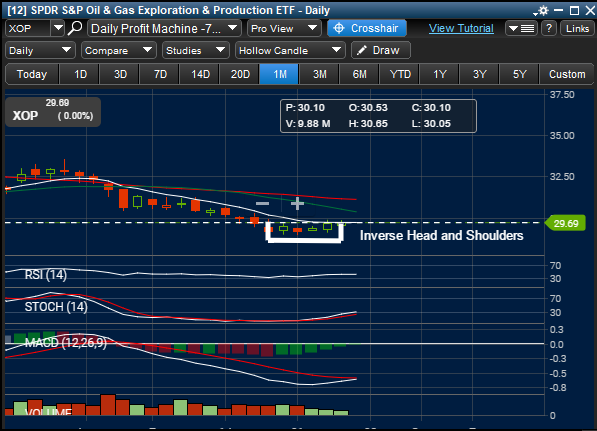Click the V:9.88 M volume value
The image size is (597, 431).
(x=308, y=124)
